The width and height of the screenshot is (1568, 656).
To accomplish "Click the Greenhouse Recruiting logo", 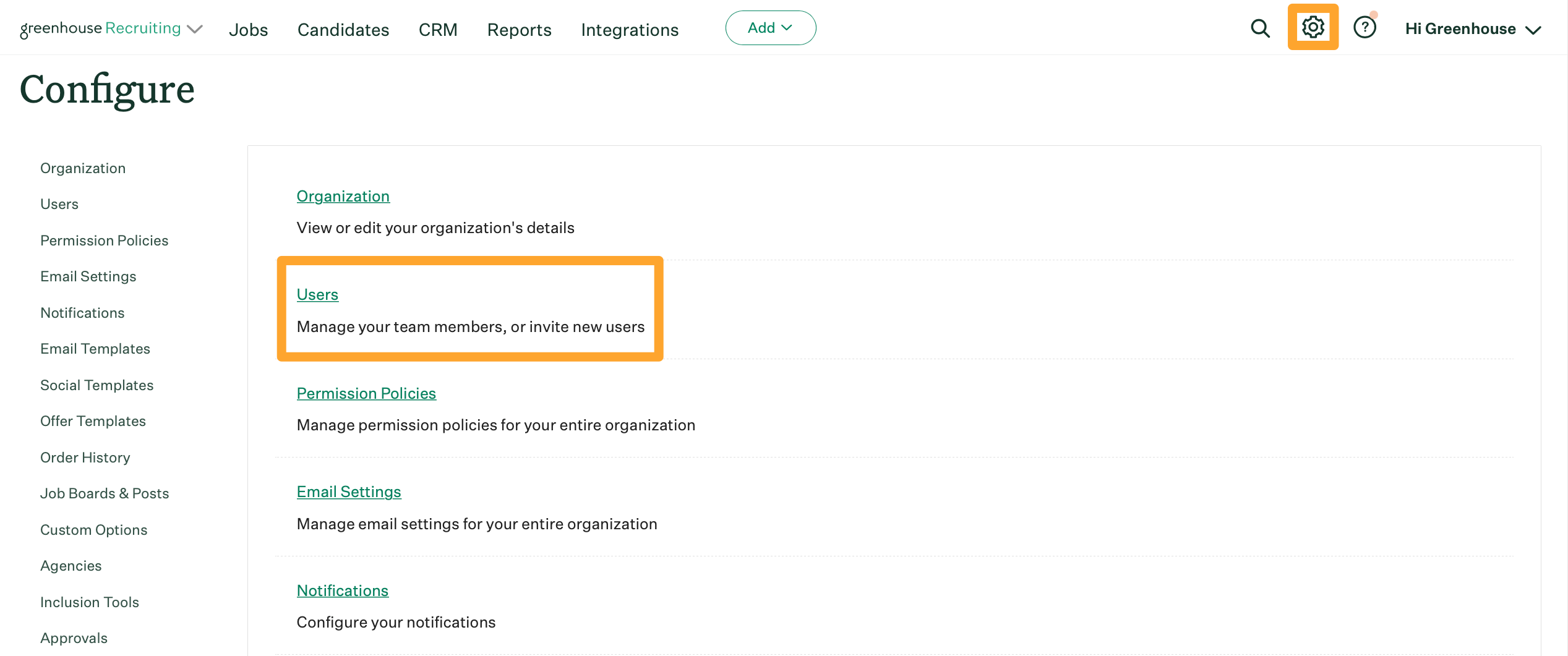I will click(x=99, y=28).
